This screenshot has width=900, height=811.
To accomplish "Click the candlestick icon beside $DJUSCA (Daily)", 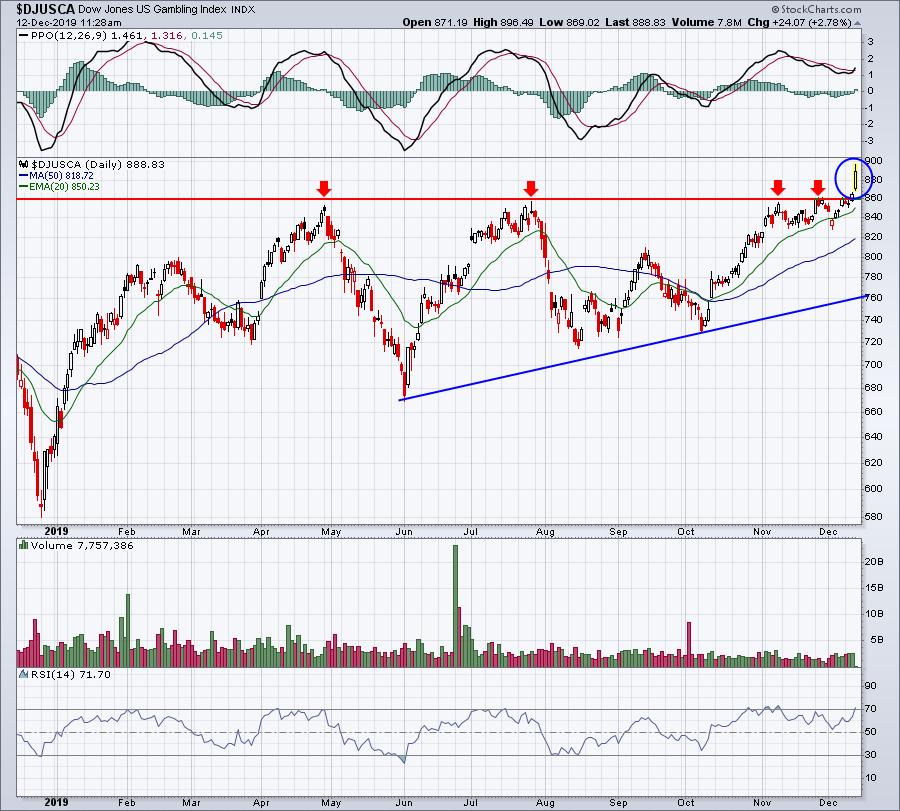I will pyautogui.click(x=24, y=164).
